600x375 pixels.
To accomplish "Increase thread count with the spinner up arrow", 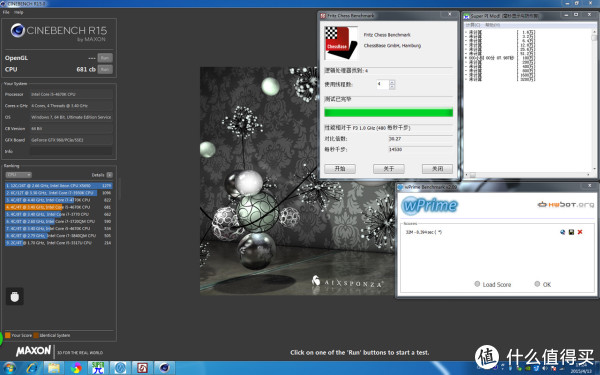I will [392, 82].
